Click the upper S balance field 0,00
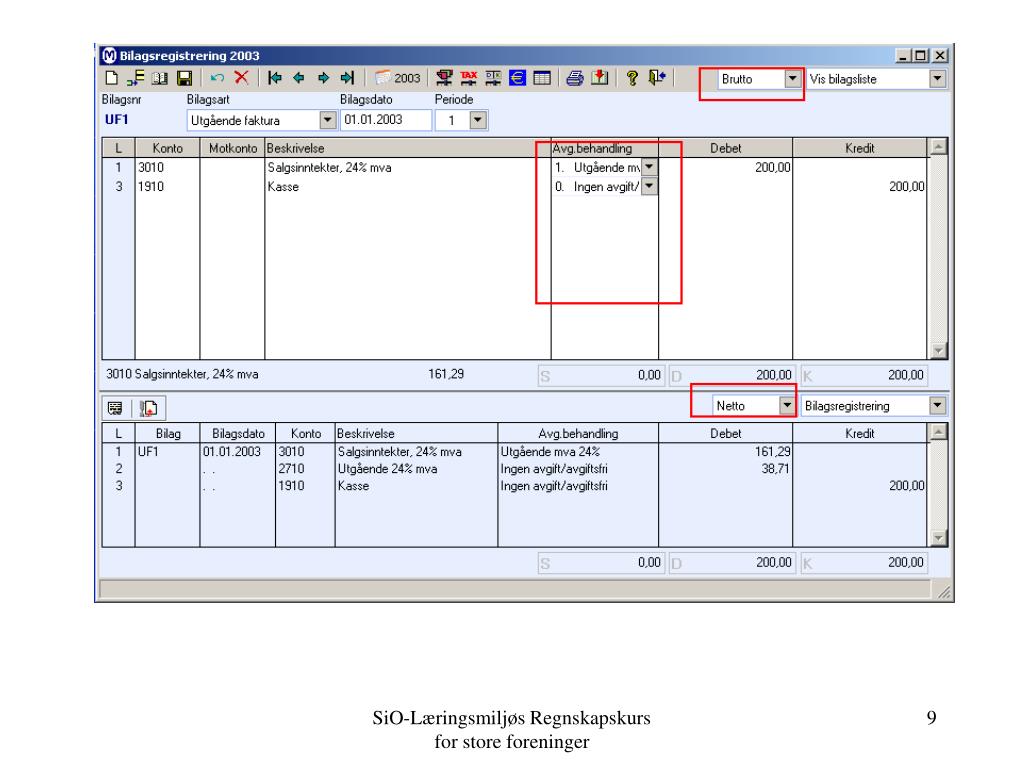The width and height of the screenshot is (1024, 768). 601,376
